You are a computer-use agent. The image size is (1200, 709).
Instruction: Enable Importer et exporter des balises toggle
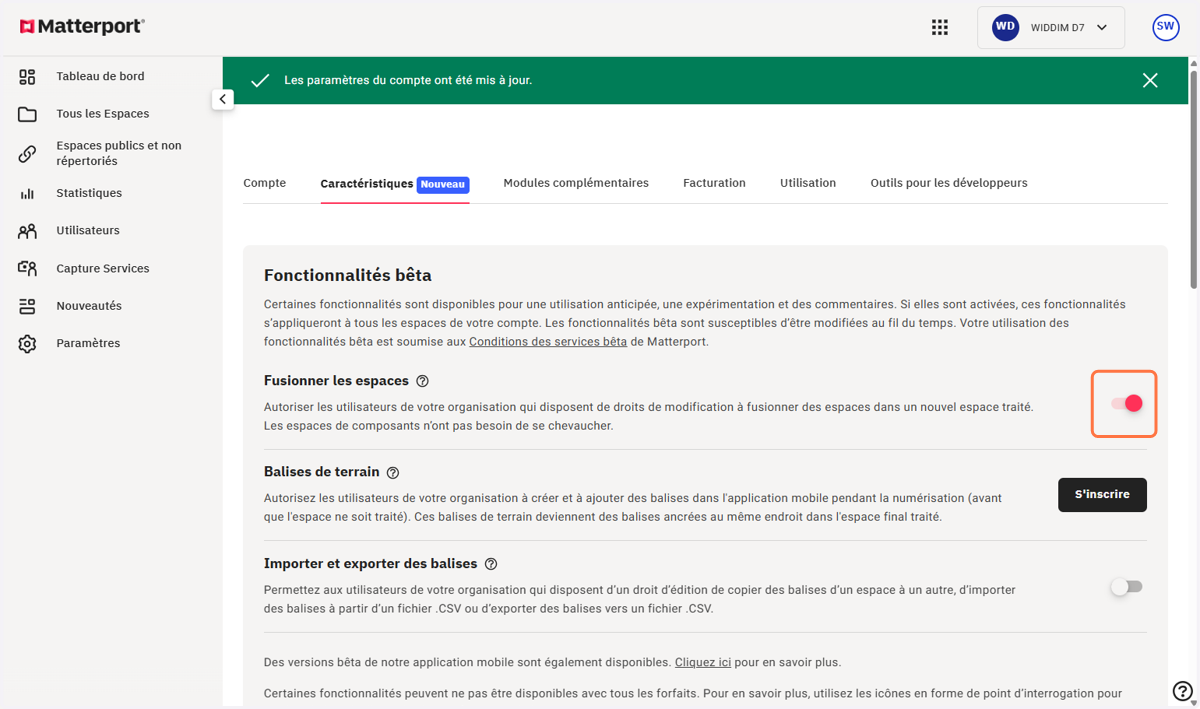(x=1126, y=587)
